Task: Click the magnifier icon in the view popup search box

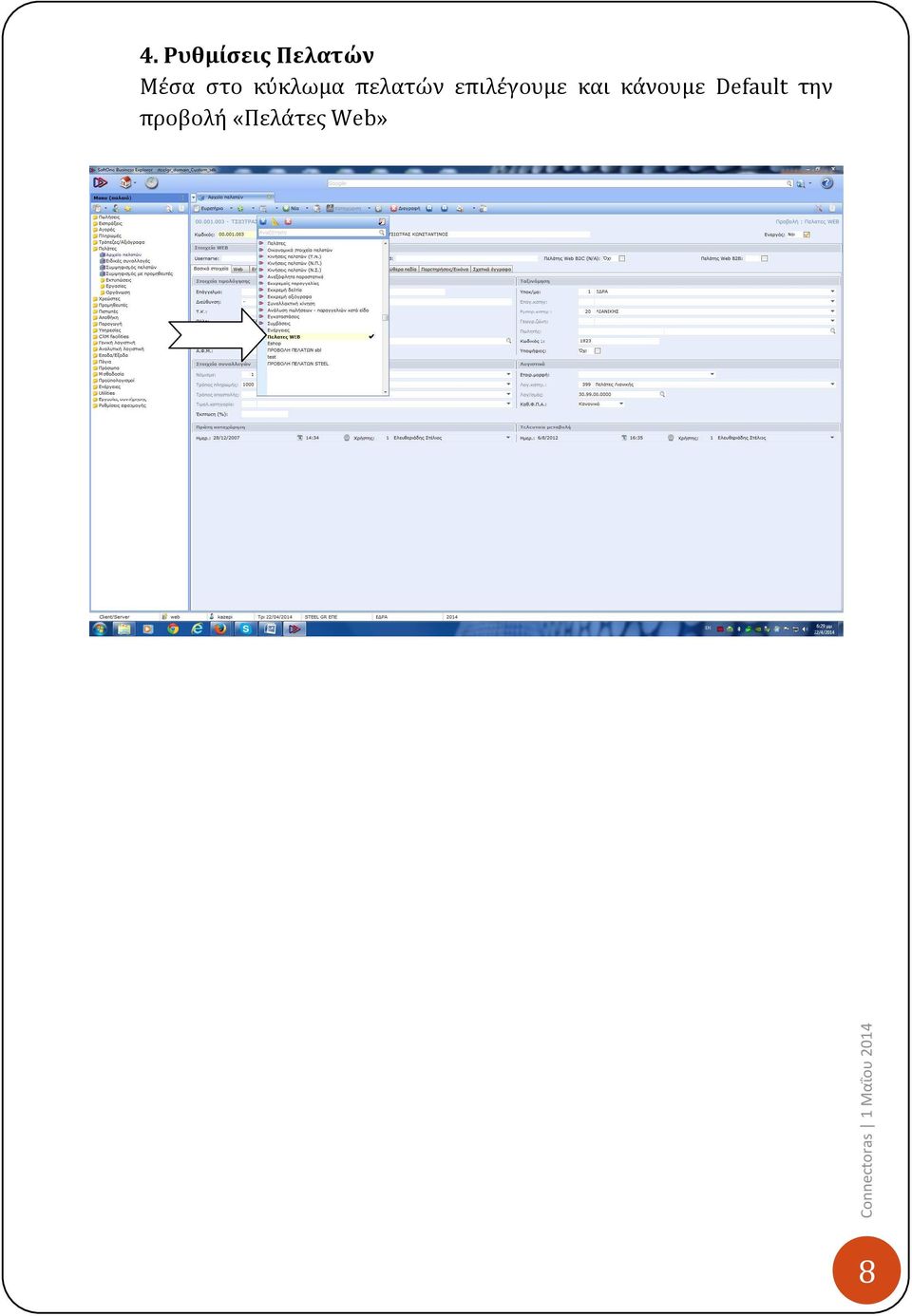Action: tap(383, 233)
